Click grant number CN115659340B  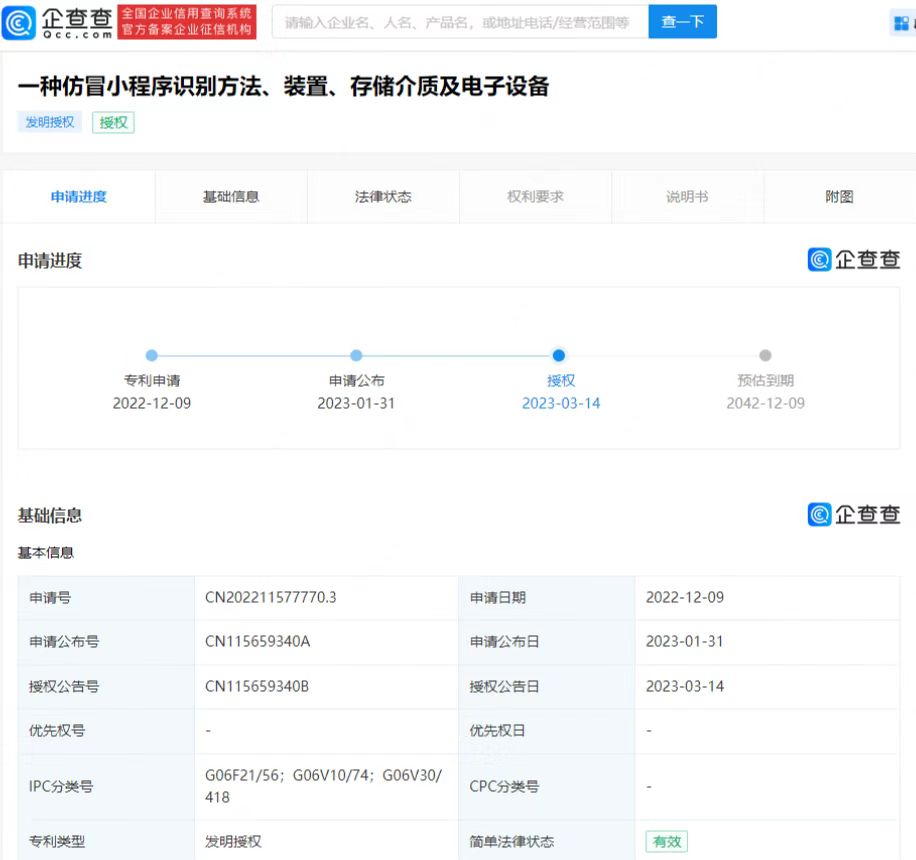click(257, 686)
